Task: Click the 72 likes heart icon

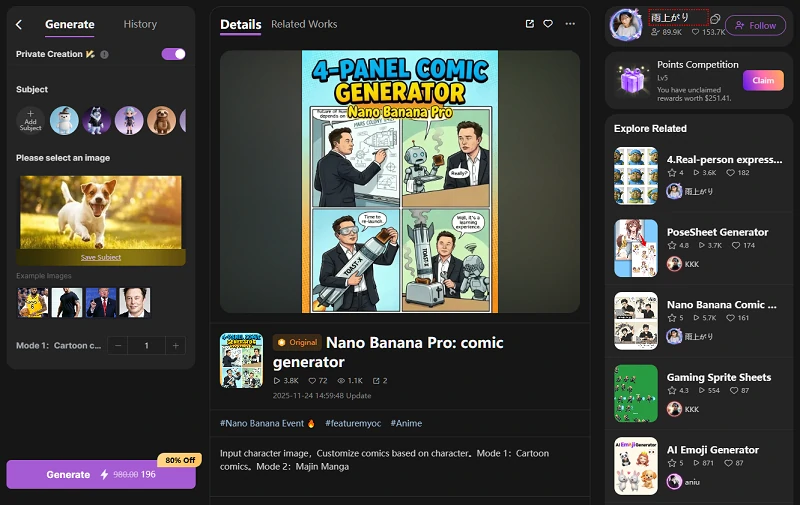Action: pyautogui.click(x=312, y=381)
